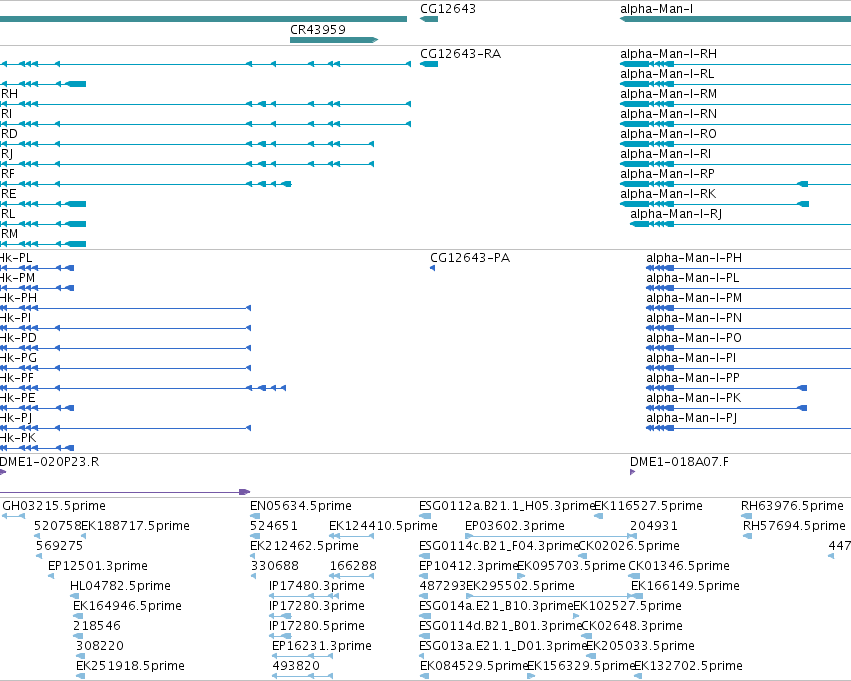
Task: Select transcript alpha-Man-I-RO
Action: [669, 134]
